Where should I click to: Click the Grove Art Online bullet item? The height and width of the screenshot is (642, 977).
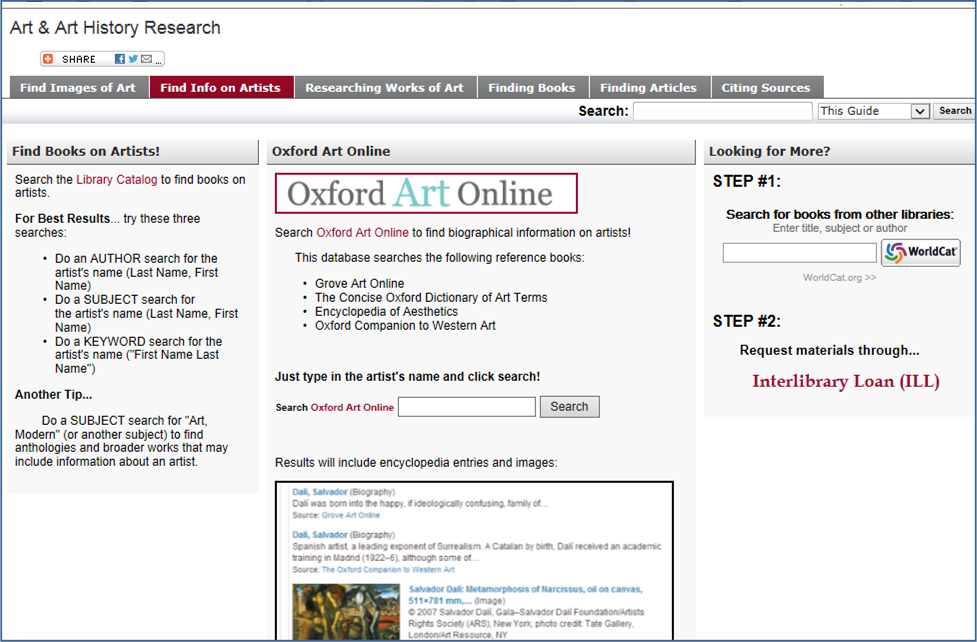tap(360, 284)
